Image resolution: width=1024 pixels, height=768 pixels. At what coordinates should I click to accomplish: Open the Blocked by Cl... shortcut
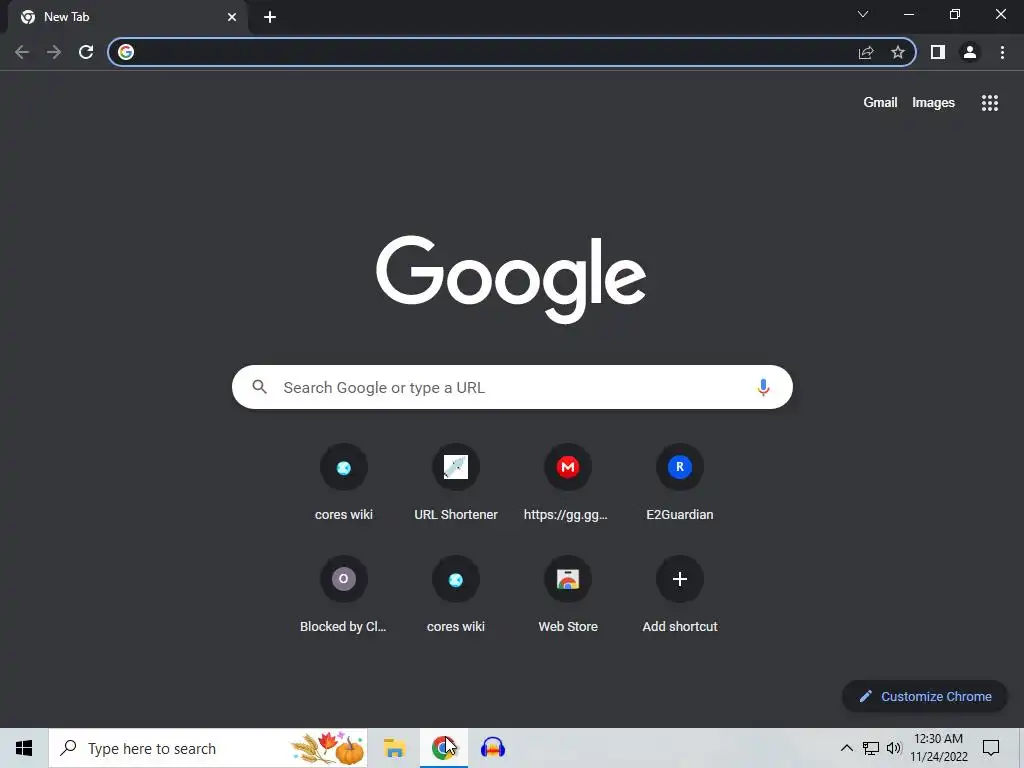[x=344, y=595]
